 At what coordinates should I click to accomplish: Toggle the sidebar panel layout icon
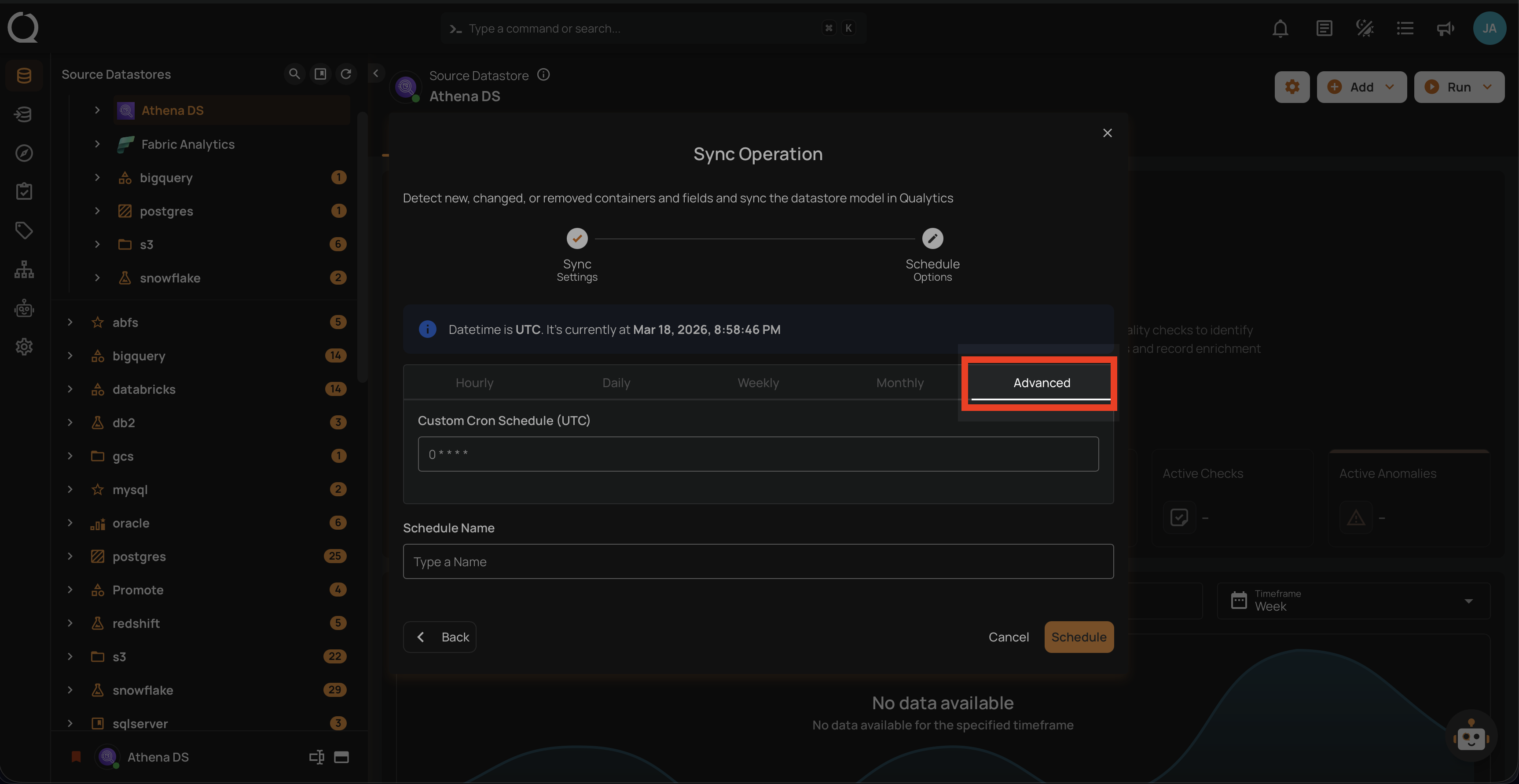point(320,73)
